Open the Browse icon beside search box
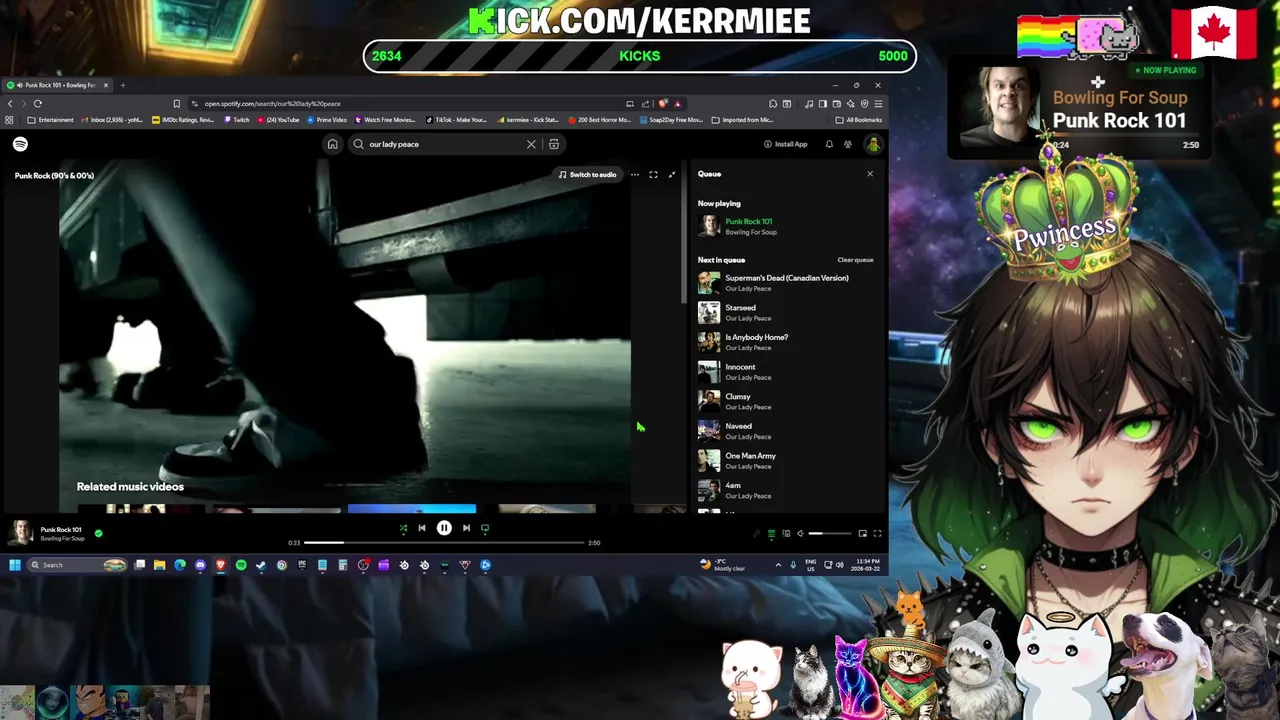The width and height of the screenshot is (1280, 720). 554,144
